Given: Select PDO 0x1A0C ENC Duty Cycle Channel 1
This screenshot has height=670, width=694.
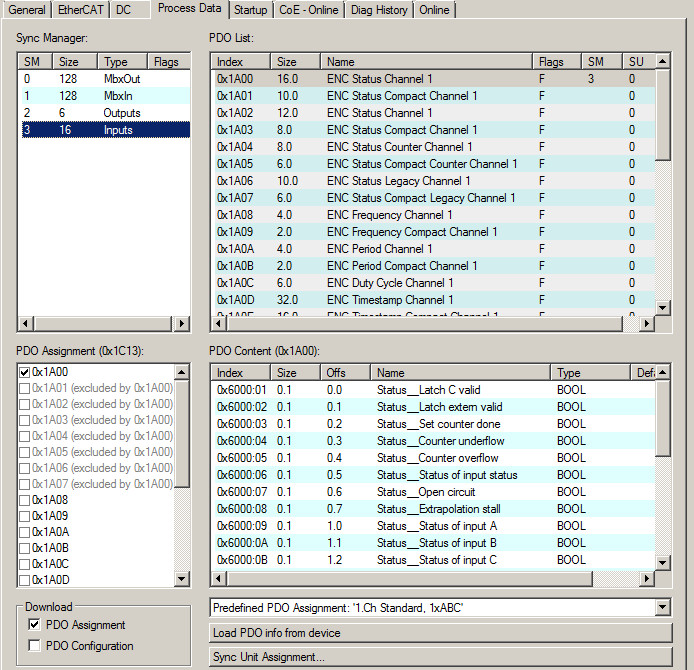Looking at the screenshot, I should 435,283.
